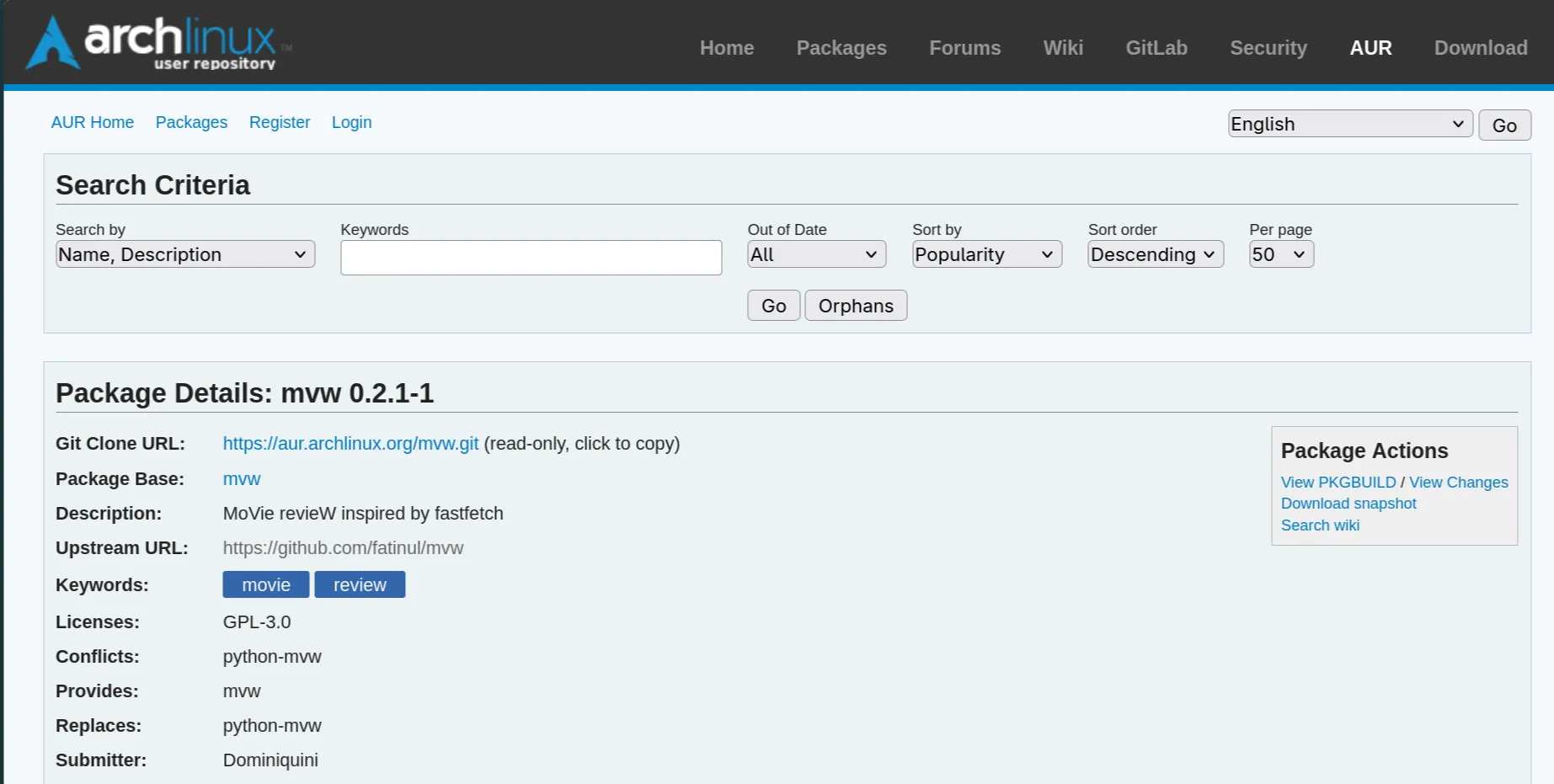Open the Register link
The image size is (1554, 784).
click(280, 122)
